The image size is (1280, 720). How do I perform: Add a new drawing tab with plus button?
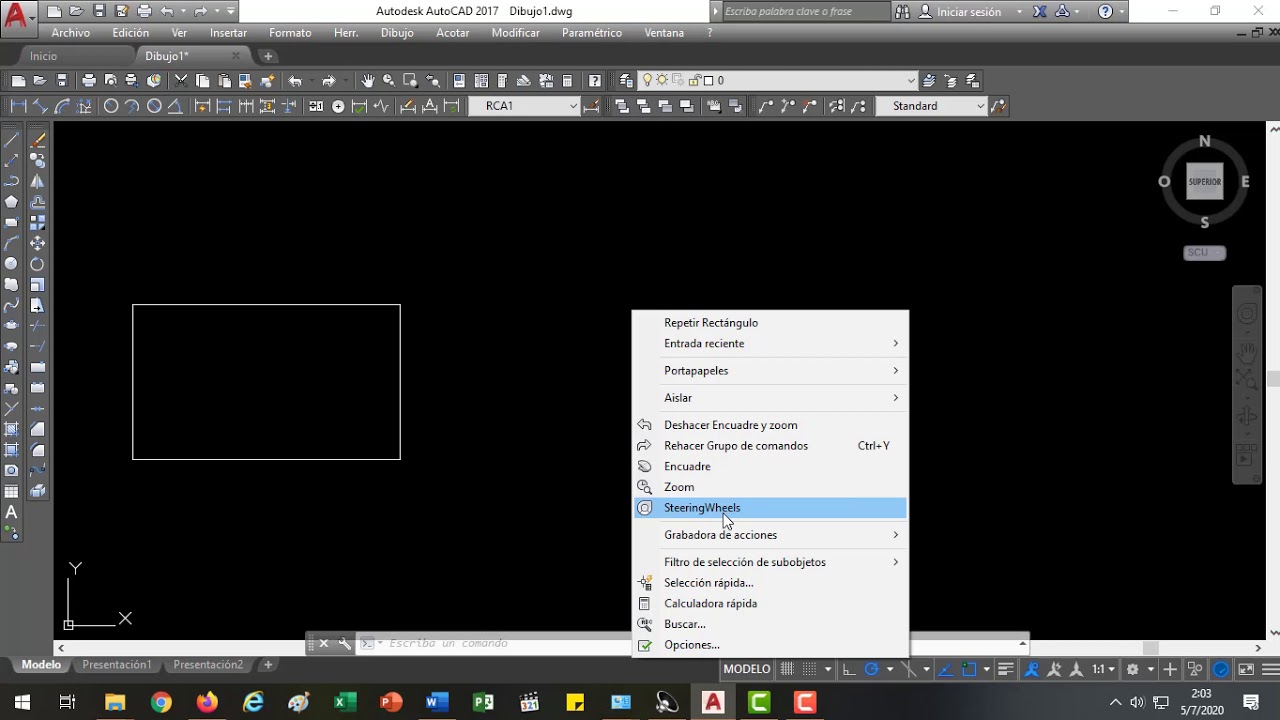click(268, 56)
